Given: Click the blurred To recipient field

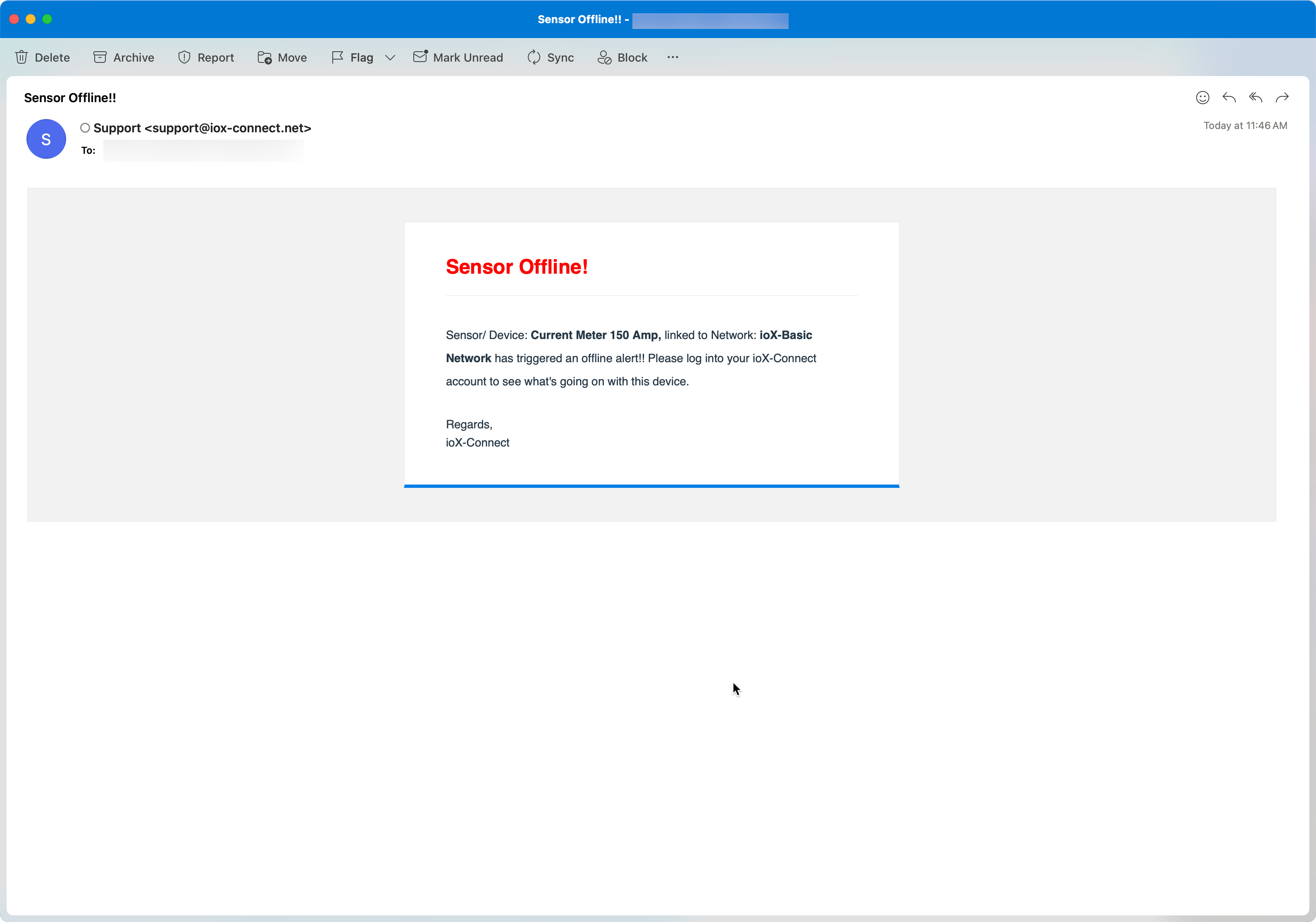Looking at the screenshot, I should [x=203, y=151].
